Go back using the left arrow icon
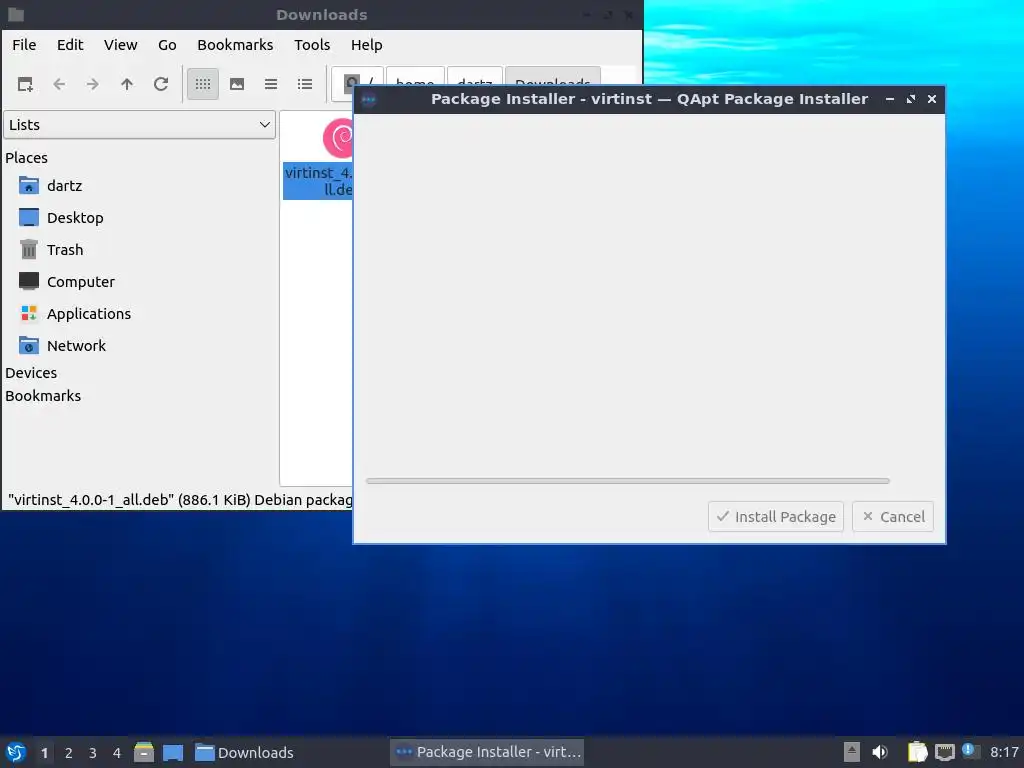 pyautogui.click(x=59, y=84)
